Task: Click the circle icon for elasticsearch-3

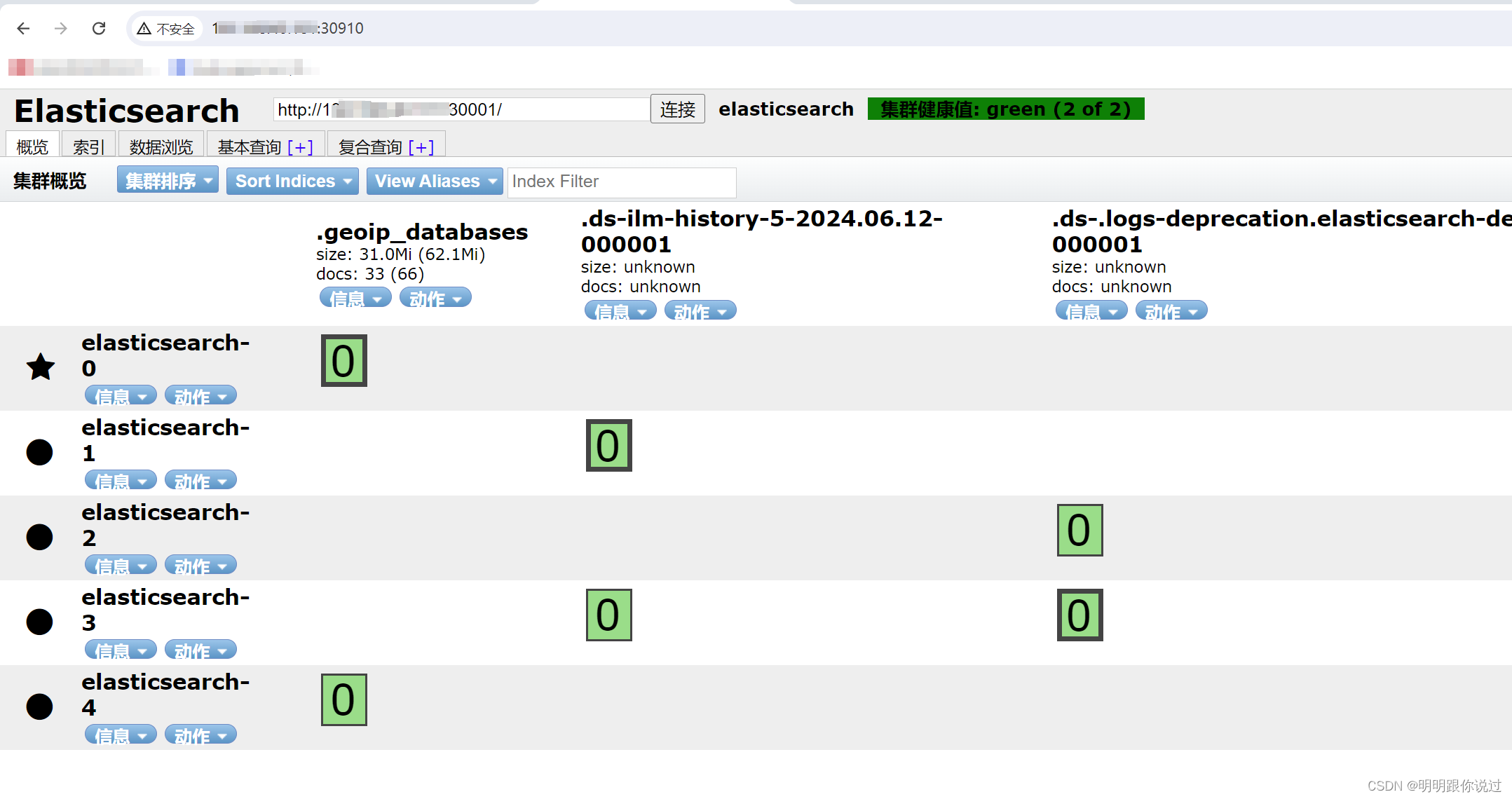Action: (x=39, y=618)
